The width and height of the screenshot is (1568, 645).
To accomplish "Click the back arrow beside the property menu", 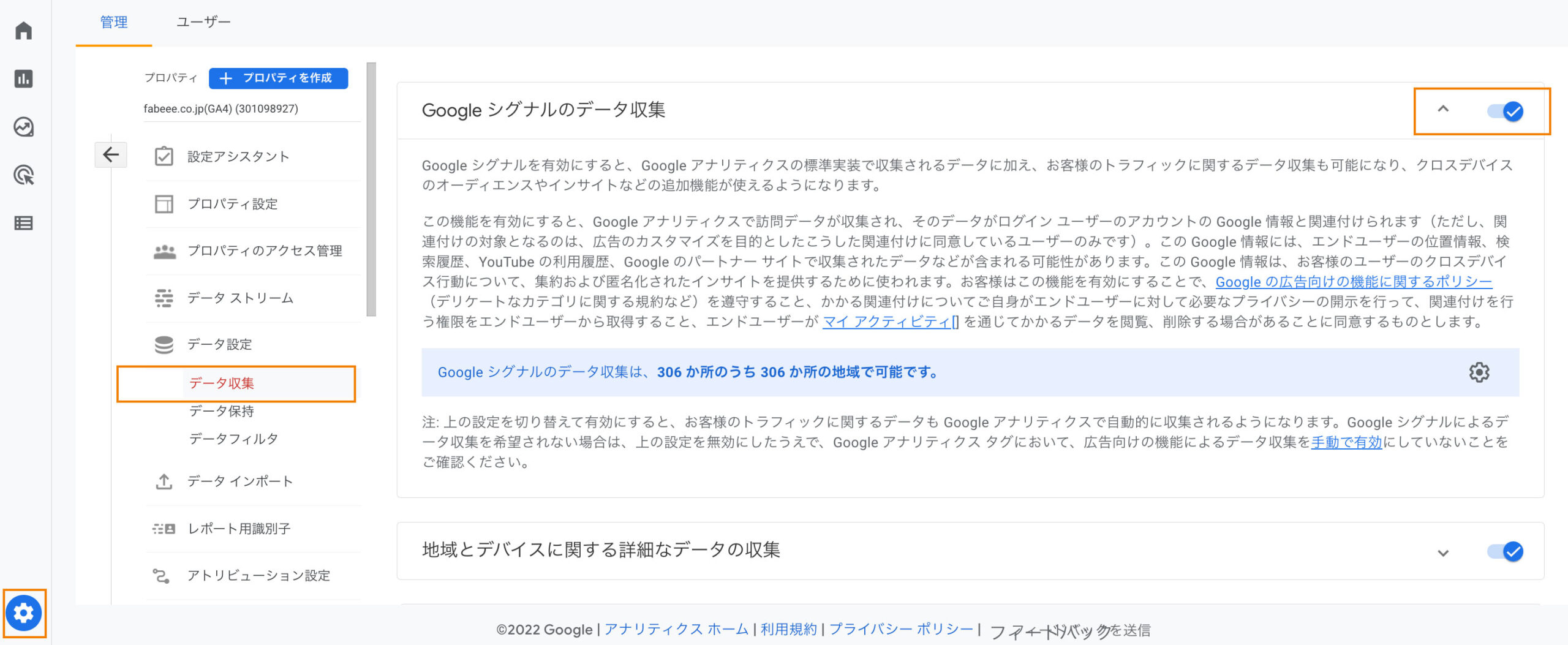I will [x=111, y=154].
